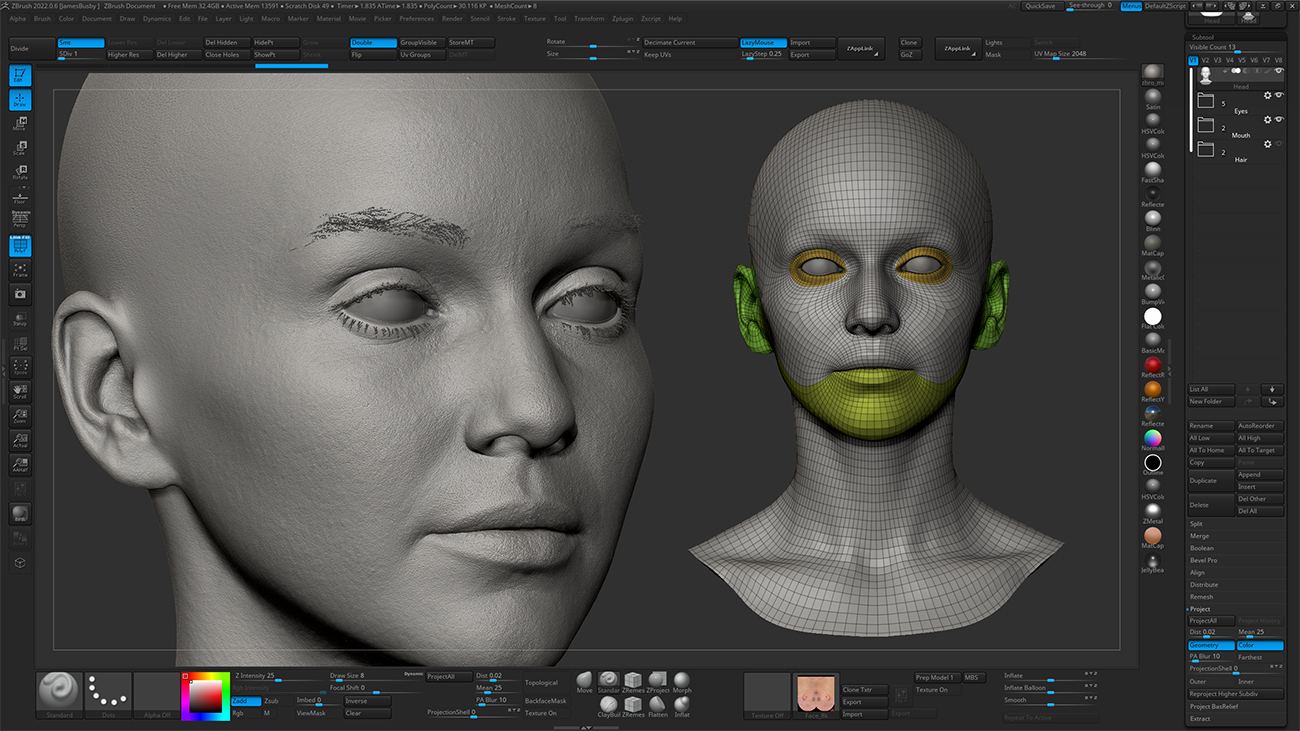
Task: Click the Face_8k texture thumbnail
Action: 818,695
